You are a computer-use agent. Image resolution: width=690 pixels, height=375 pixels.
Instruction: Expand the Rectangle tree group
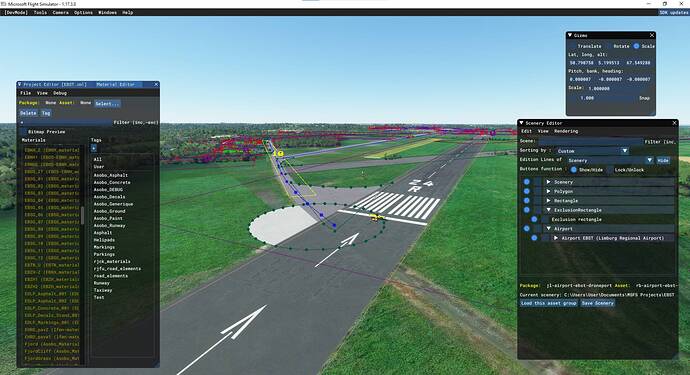pos(548,201)
